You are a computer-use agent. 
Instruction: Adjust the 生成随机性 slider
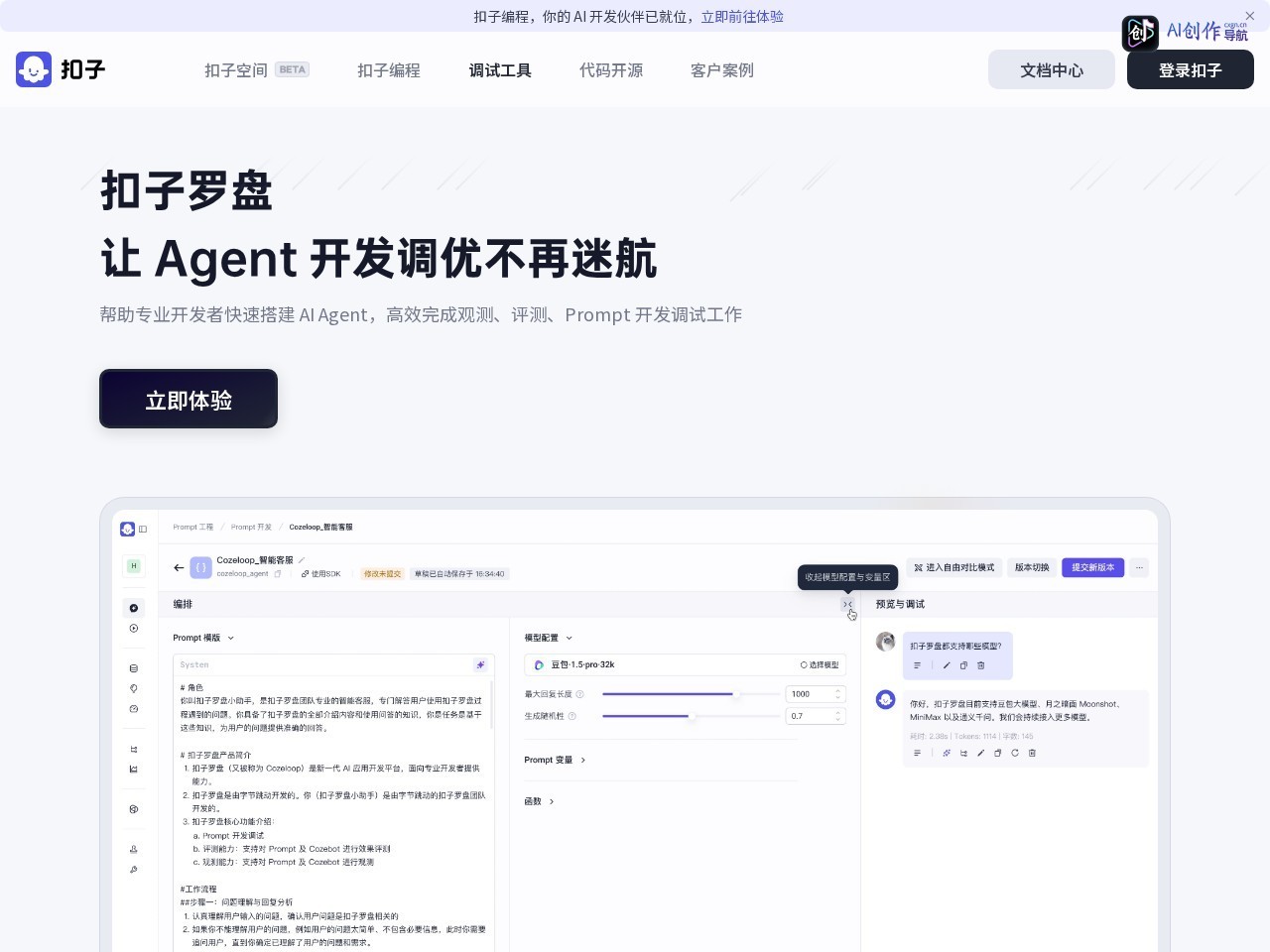click(x=692, y=716)
